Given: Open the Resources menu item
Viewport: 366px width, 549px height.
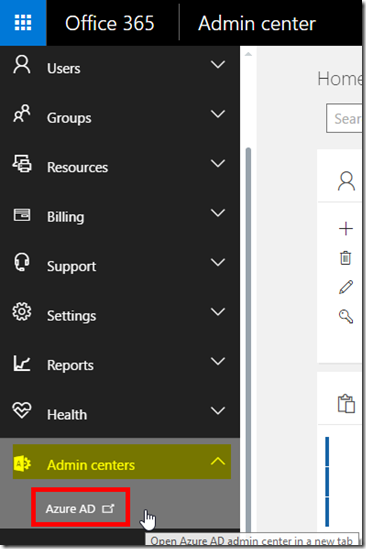Looking at the screenshot, I should tap(77, 167).
